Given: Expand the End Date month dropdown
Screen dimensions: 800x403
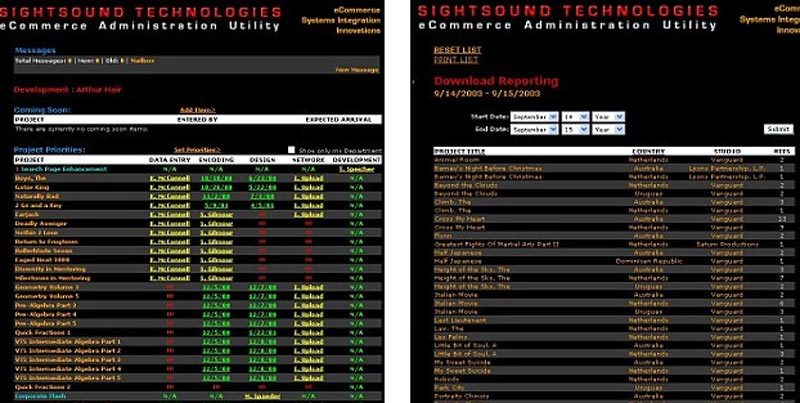Looking at the screenshot, I should click(535, 129).
